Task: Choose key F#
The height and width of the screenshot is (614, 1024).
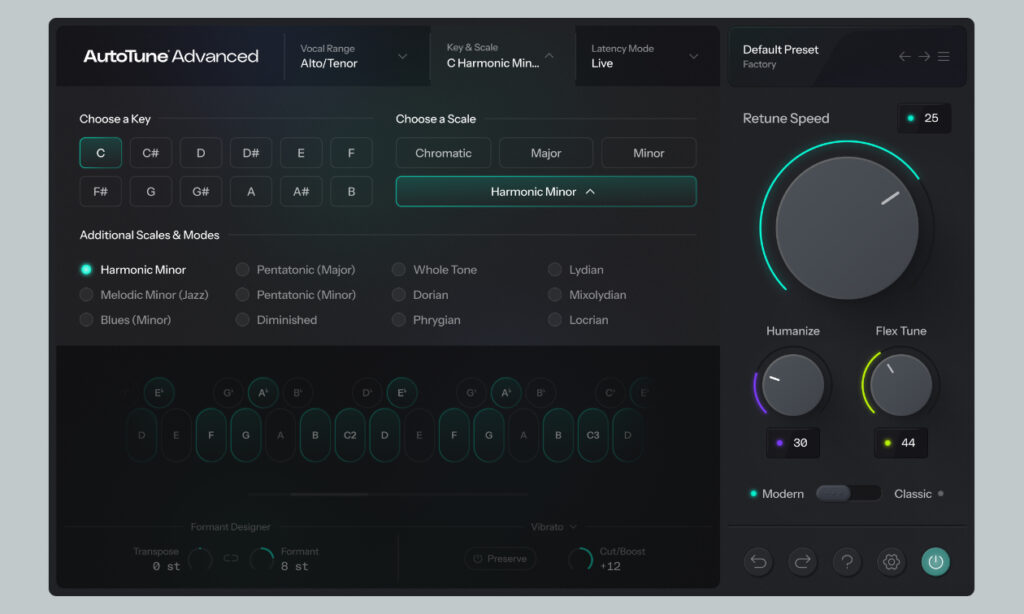Action: (101, 191)
